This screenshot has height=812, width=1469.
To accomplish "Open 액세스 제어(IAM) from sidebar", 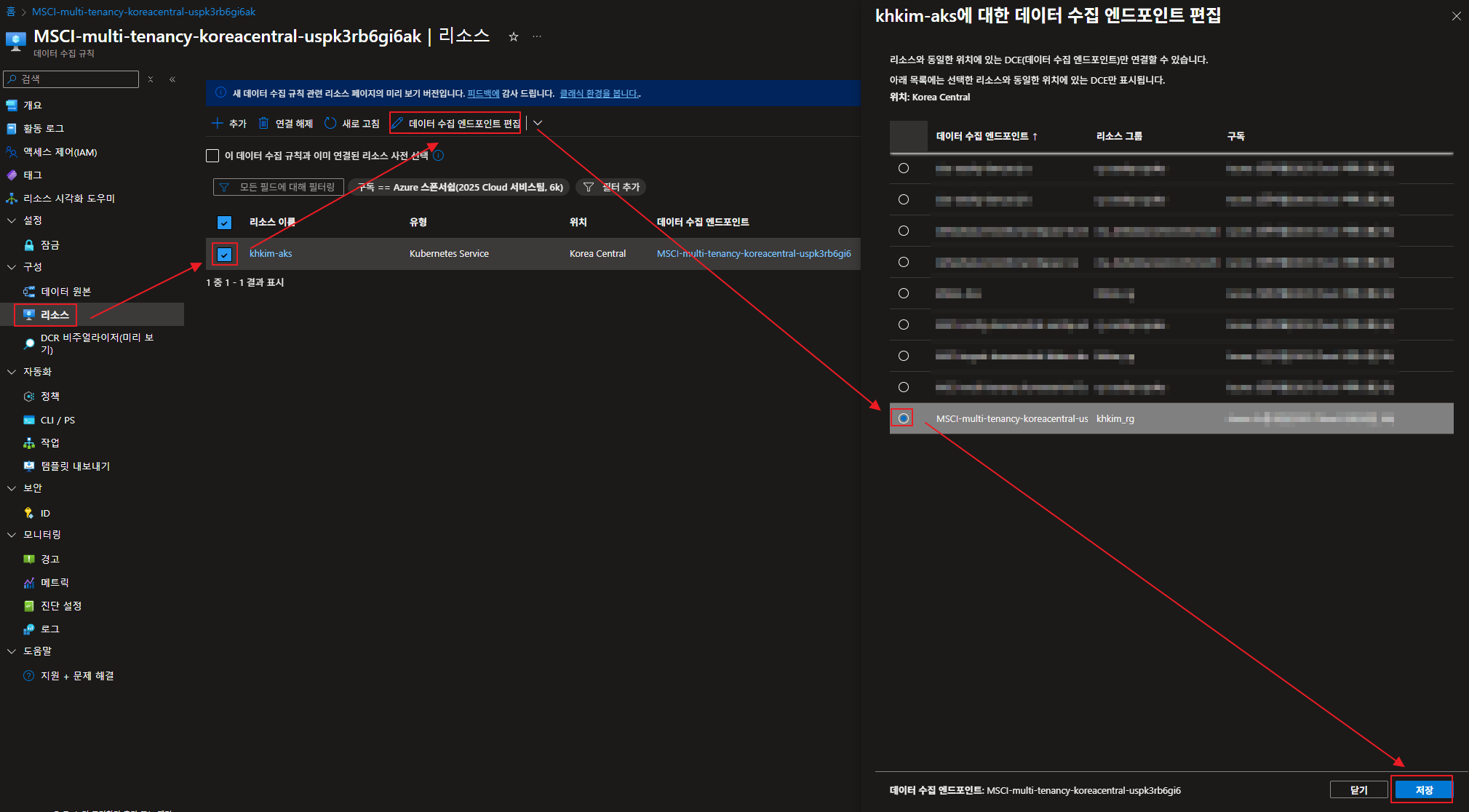I will coord(60,152).
